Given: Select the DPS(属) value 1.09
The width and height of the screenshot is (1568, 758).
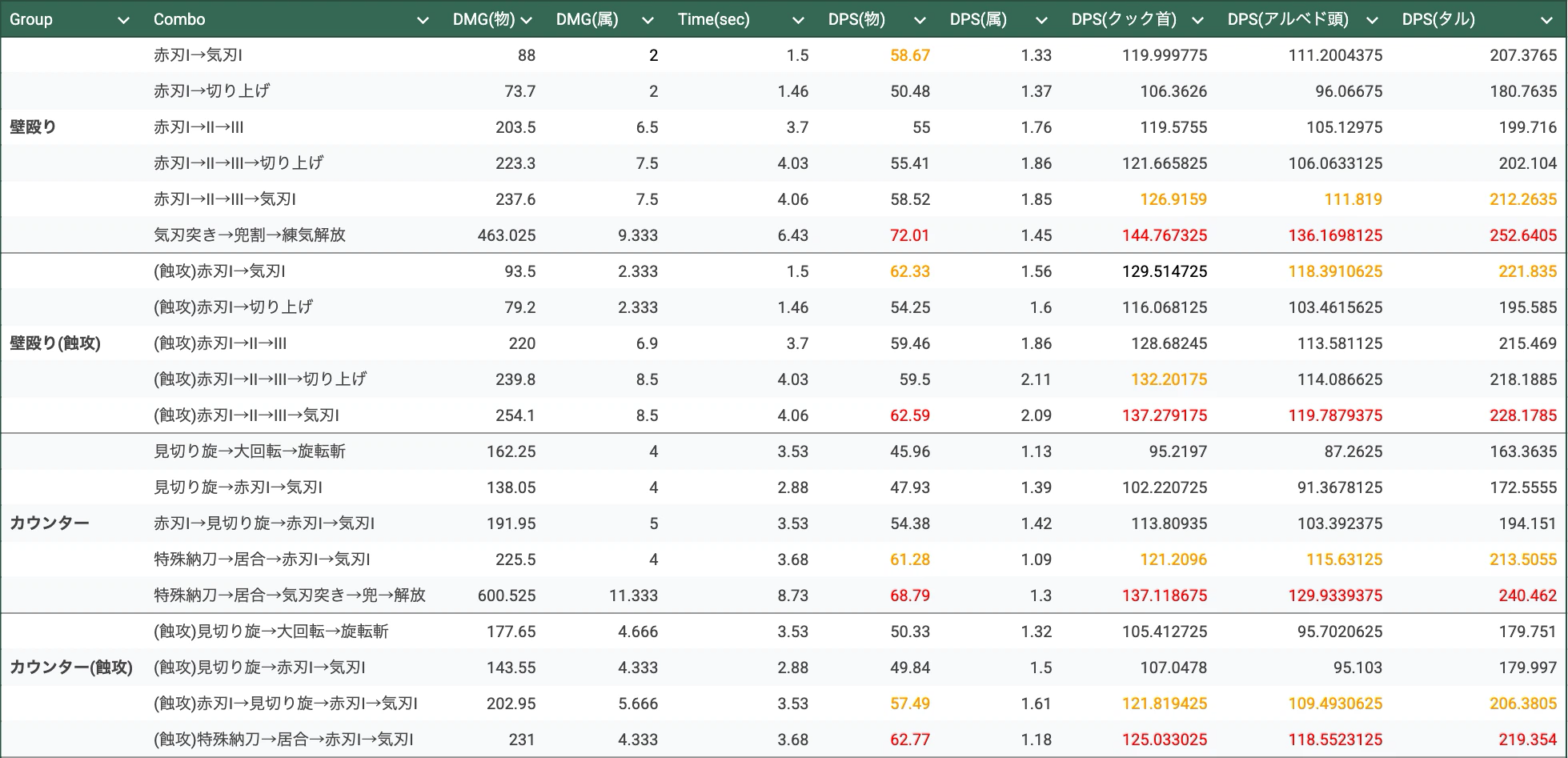Looking at the screenshot, I should coord(1037,559).
